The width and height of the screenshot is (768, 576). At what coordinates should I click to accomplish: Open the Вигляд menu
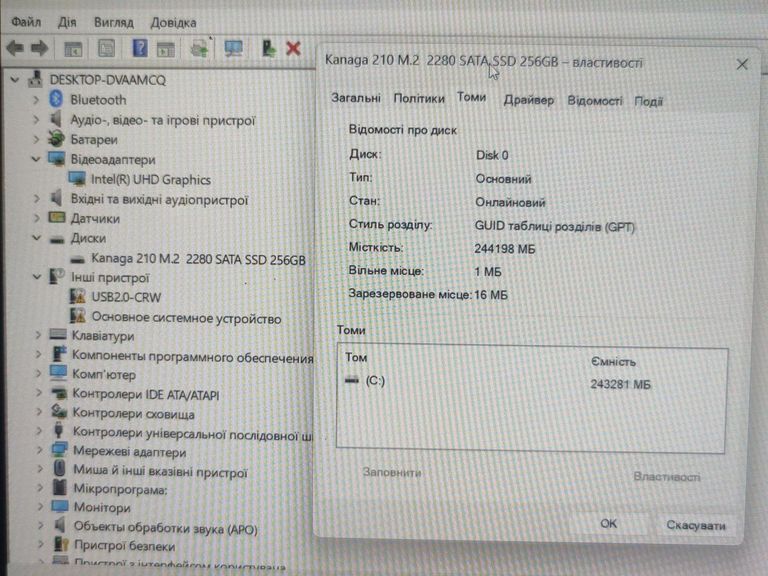(114, 23)
